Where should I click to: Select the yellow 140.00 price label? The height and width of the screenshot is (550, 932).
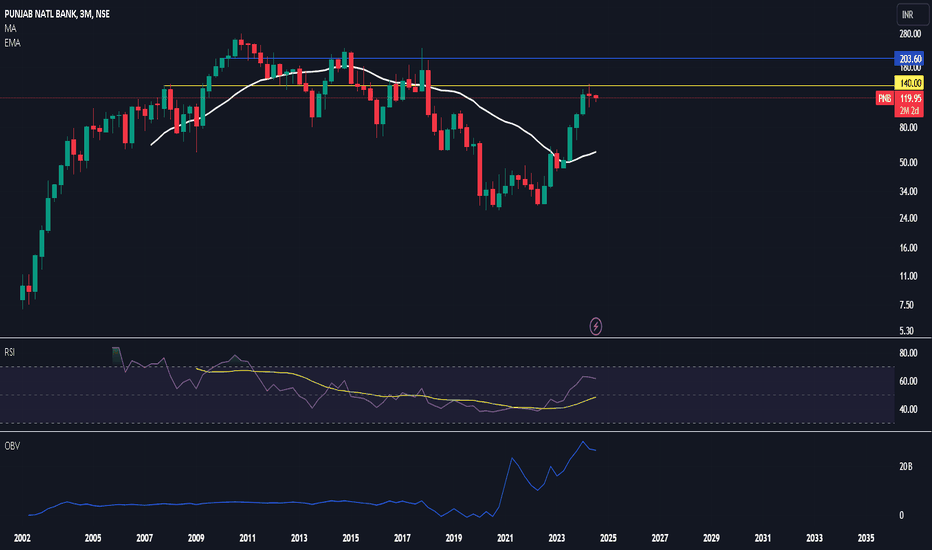(x=909, y=83)
